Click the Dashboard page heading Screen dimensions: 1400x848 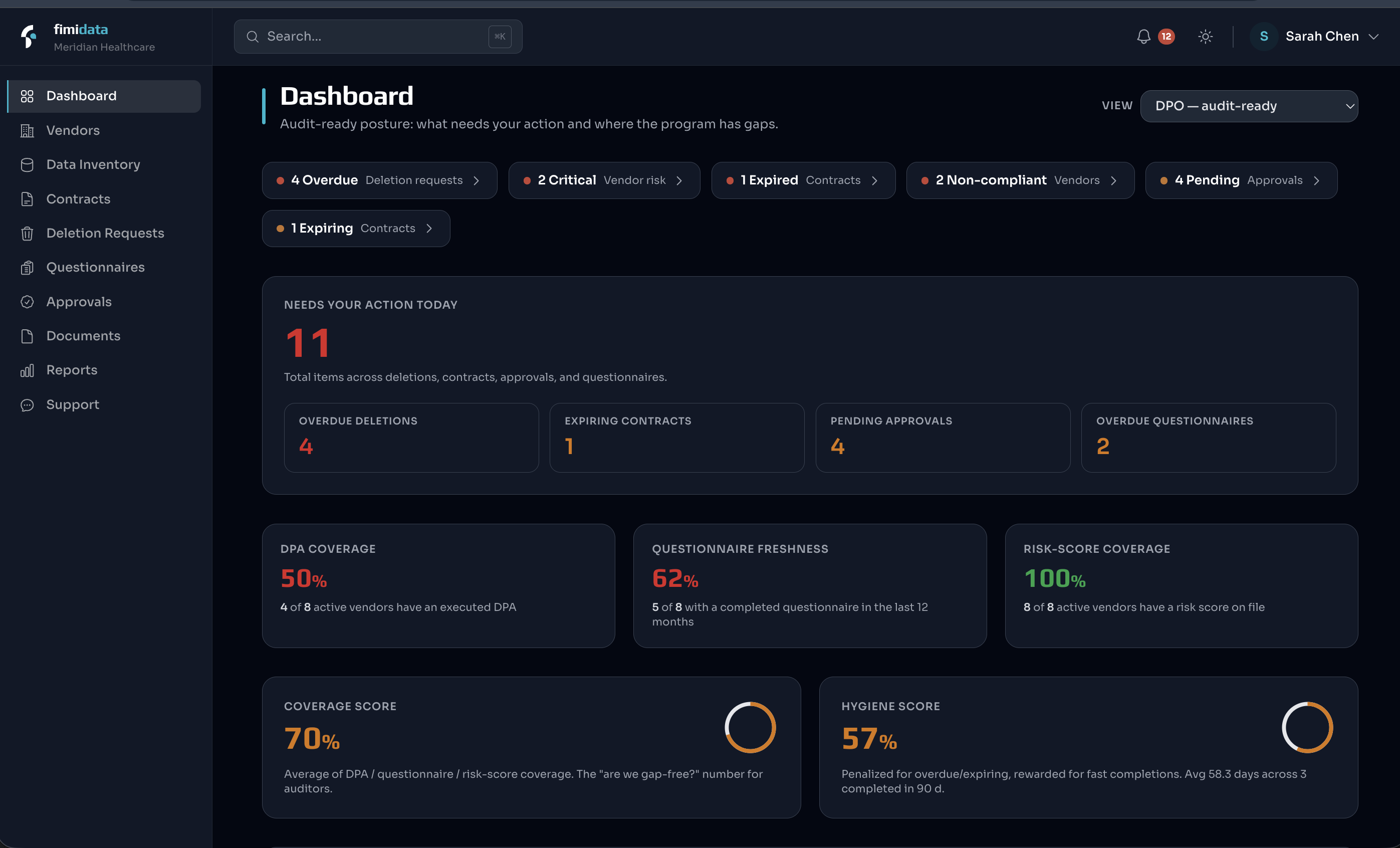pyautogui.click(x=347, y=96)
